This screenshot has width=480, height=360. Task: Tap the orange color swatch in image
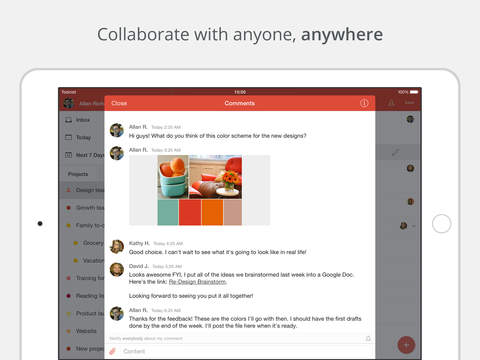212,212
